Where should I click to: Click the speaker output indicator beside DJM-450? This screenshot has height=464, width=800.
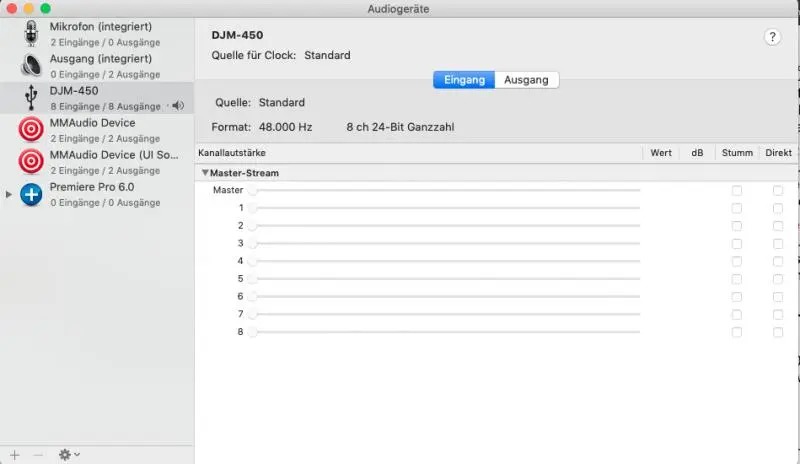tap(177, 106)
